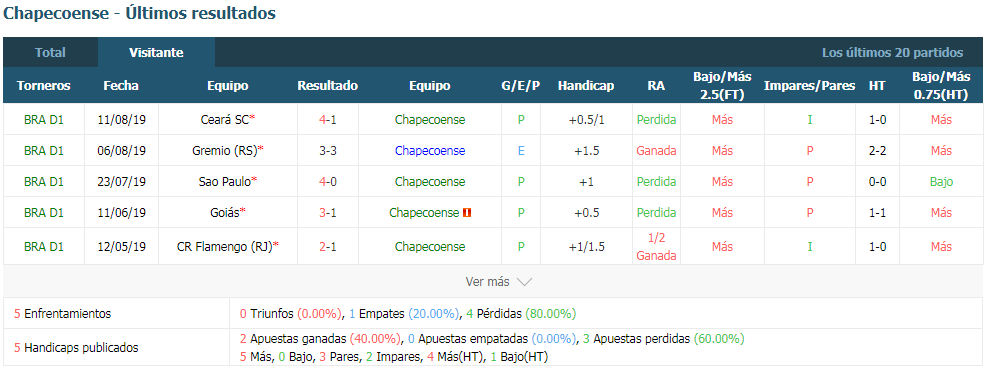The image size is (992, 376).
Task: Click the Los últimos 20 partidos label
Action: pyautogui.click(x=893, y=53)
